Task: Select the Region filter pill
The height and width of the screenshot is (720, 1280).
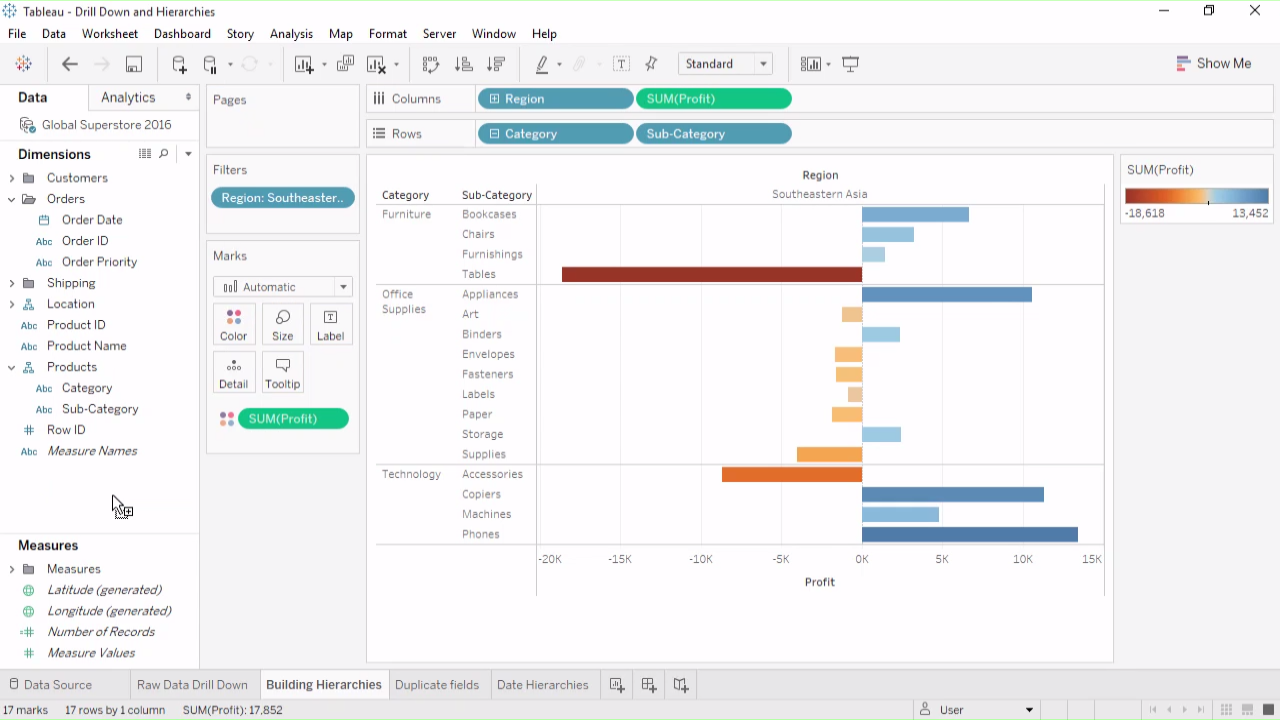Action: point(283,198)
